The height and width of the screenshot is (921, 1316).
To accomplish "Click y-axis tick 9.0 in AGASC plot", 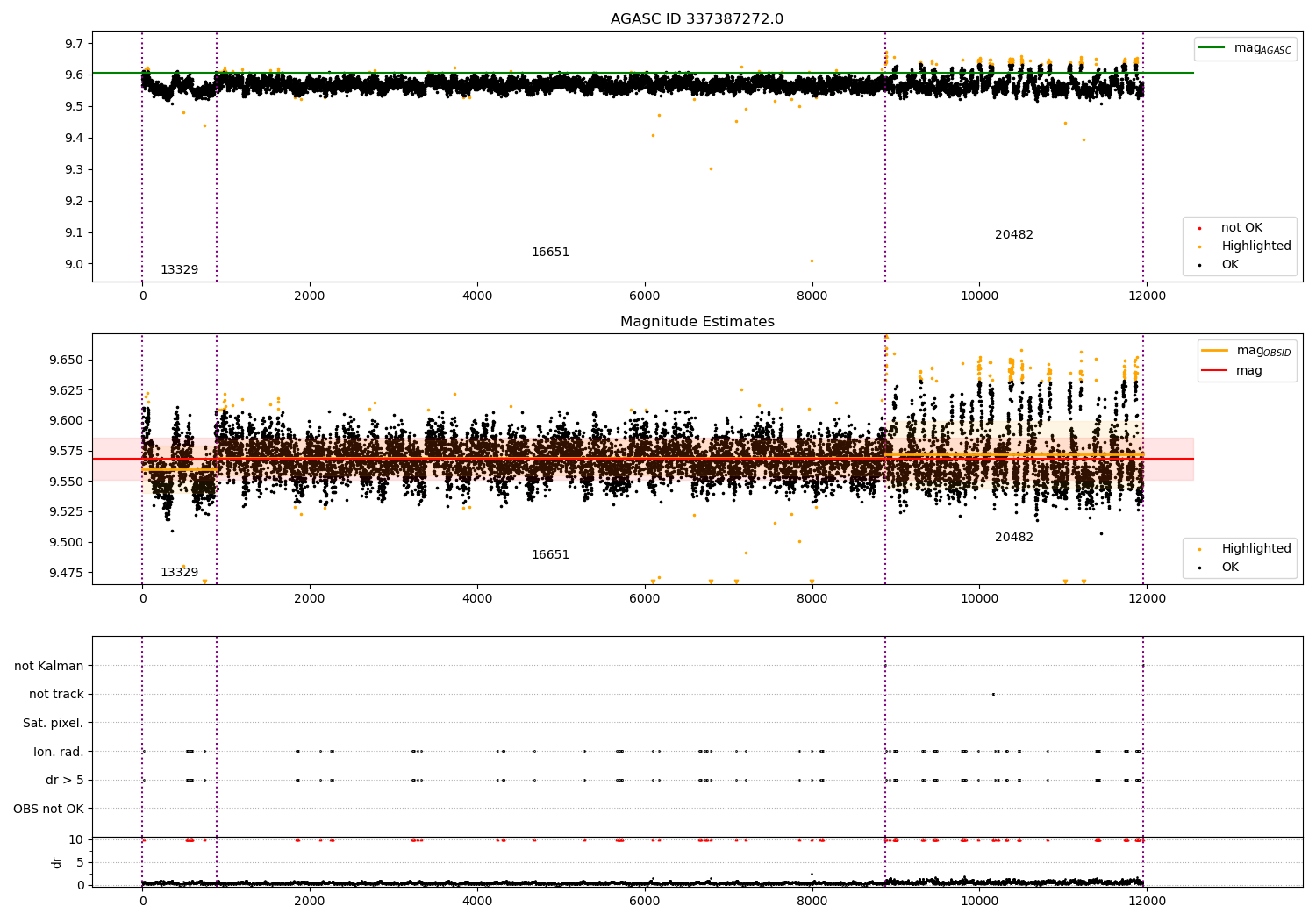I will pos(75,265).
